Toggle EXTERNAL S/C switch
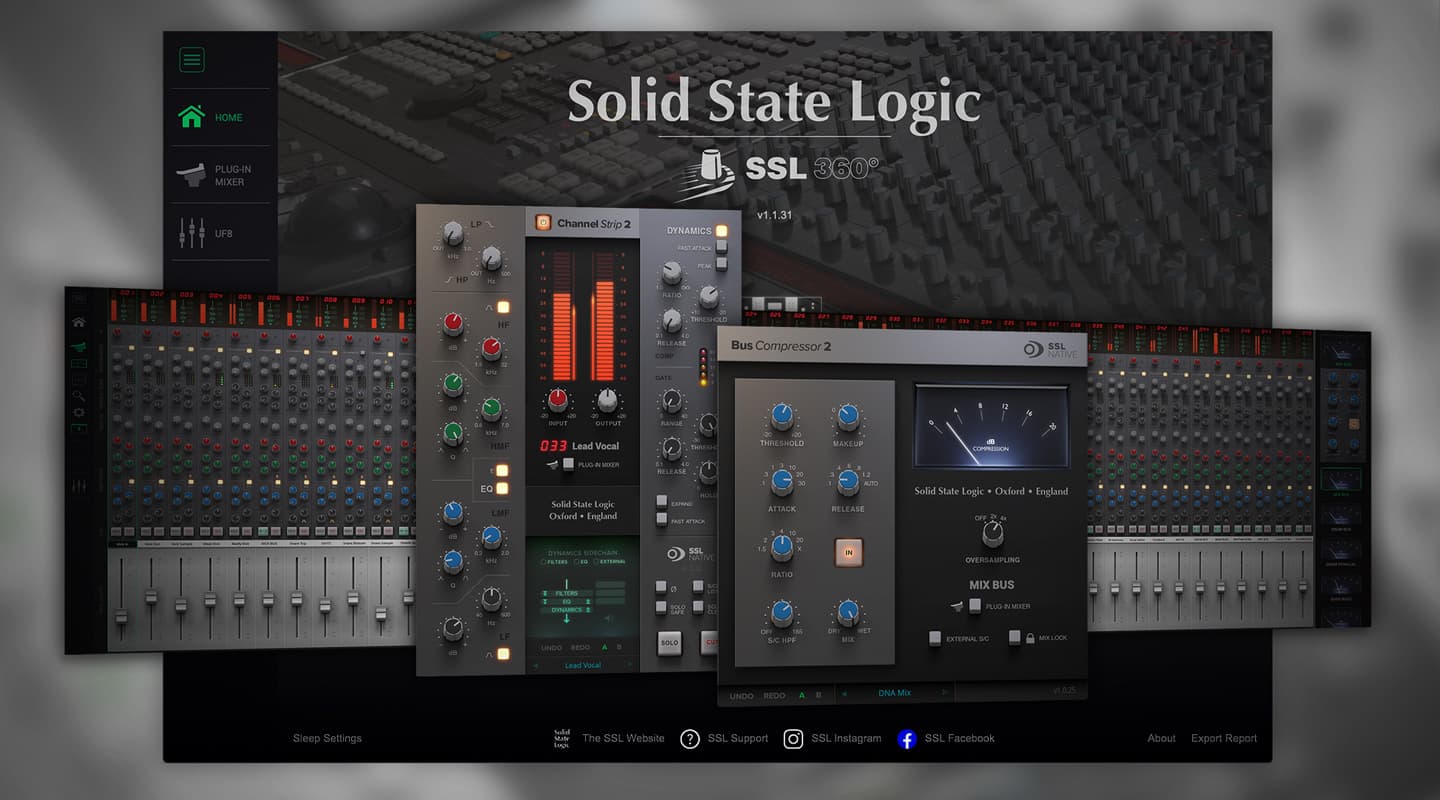The image size is (1440, 800). (x=935, y=638)
